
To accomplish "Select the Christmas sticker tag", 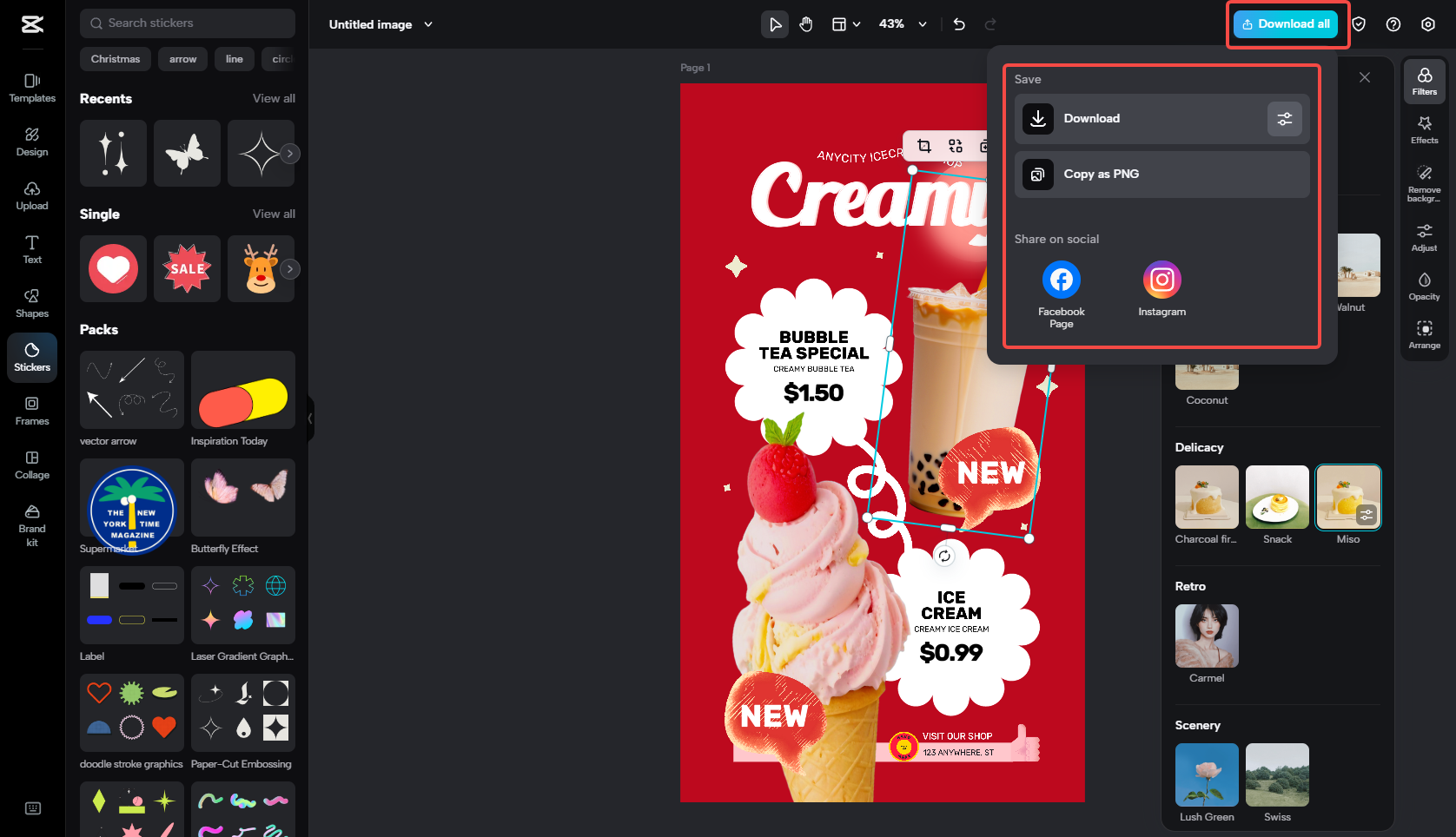I will [x=116, y=59].
